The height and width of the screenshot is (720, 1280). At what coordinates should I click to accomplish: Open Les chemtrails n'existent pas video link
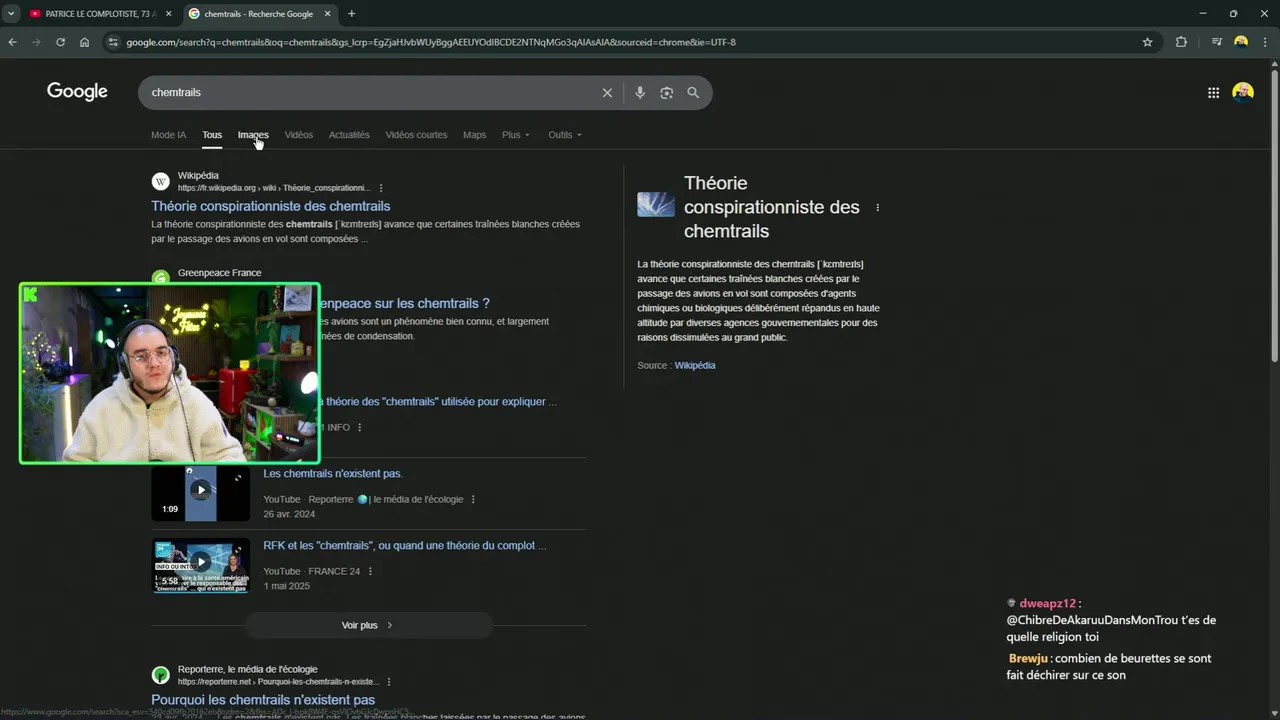333,474
